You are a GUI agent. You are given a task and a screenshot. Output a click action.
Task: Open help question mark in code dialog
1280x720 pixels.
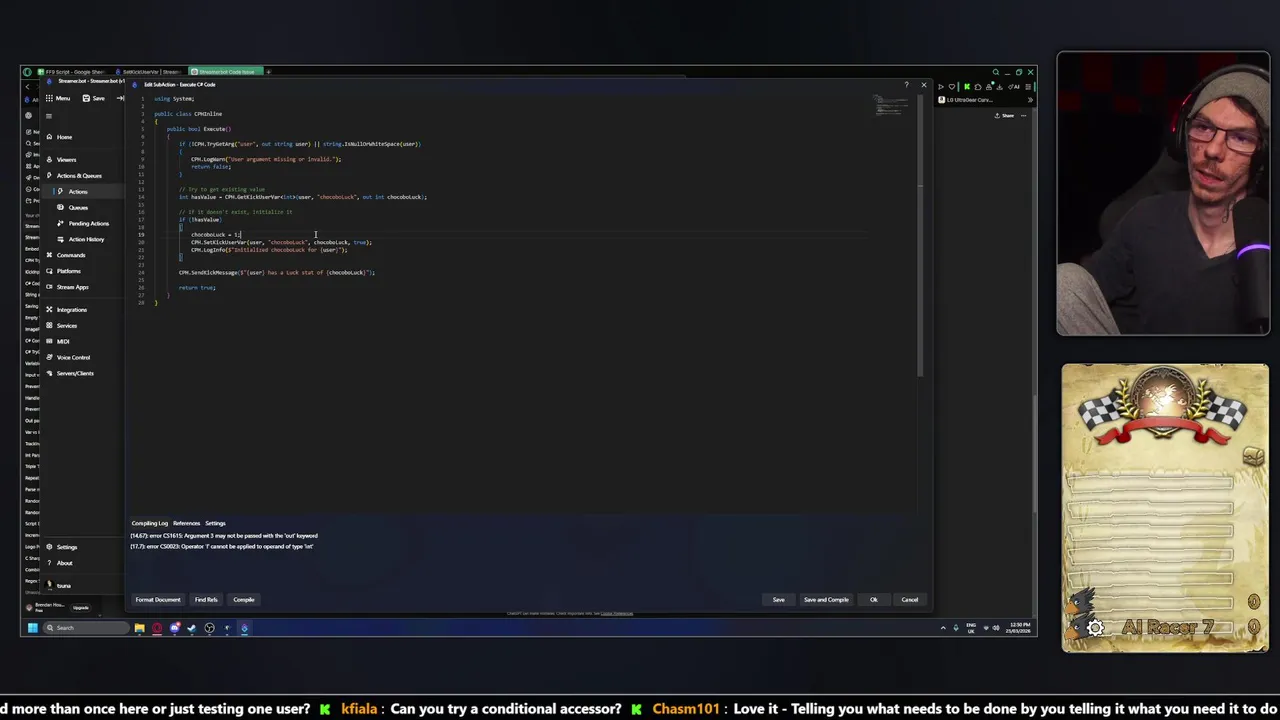[x=907, y=85]
